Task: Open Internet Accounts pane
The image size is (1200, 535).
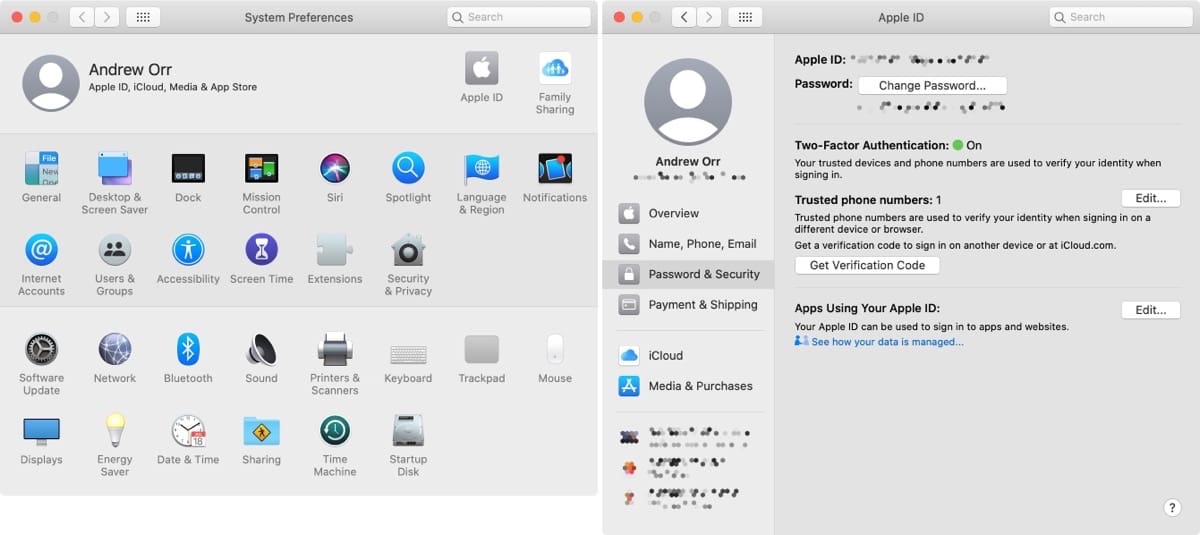Action: pyautogui.click(x=41, y=264)
